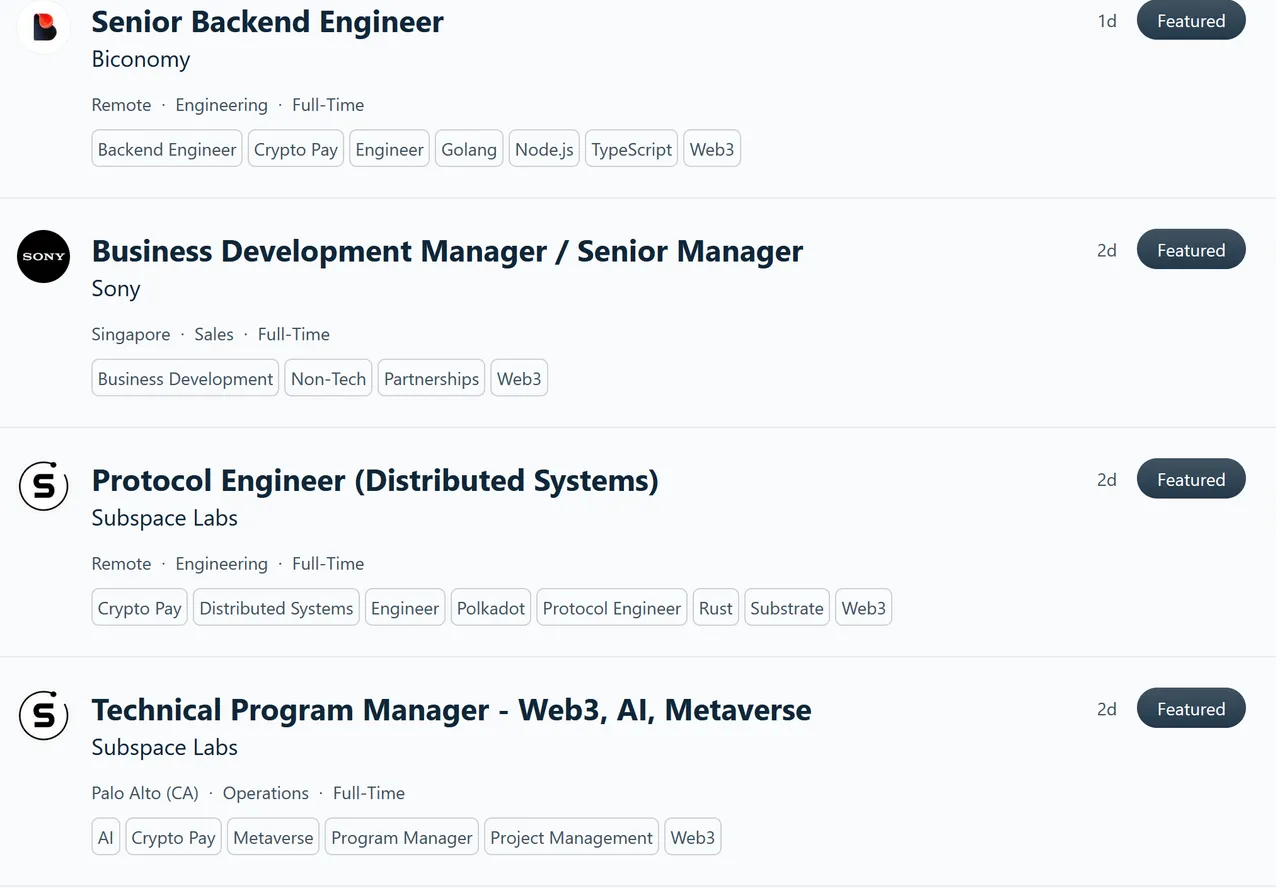Select the Distributed Systems tag
The height and width of the screenshot is (888, 1280).
click(x=276, y=608)
